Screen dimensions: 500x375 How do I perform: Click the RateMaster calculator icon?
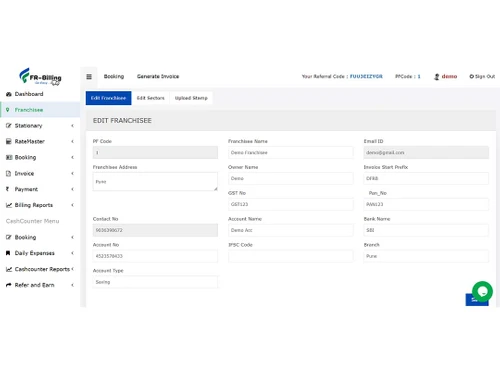click(9, 141)
